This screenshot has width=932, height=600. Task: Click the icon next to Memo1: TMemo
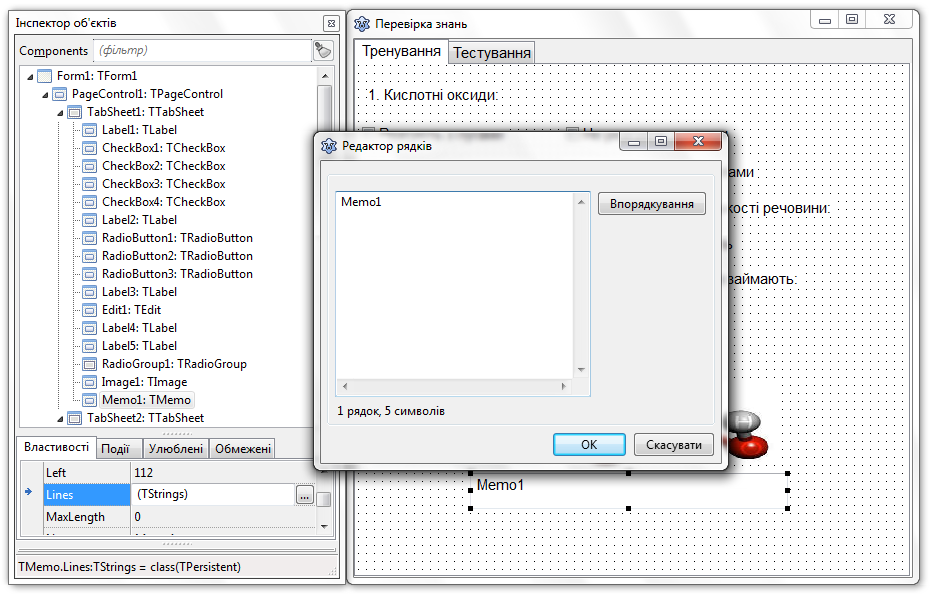click(x=89, y=400)
